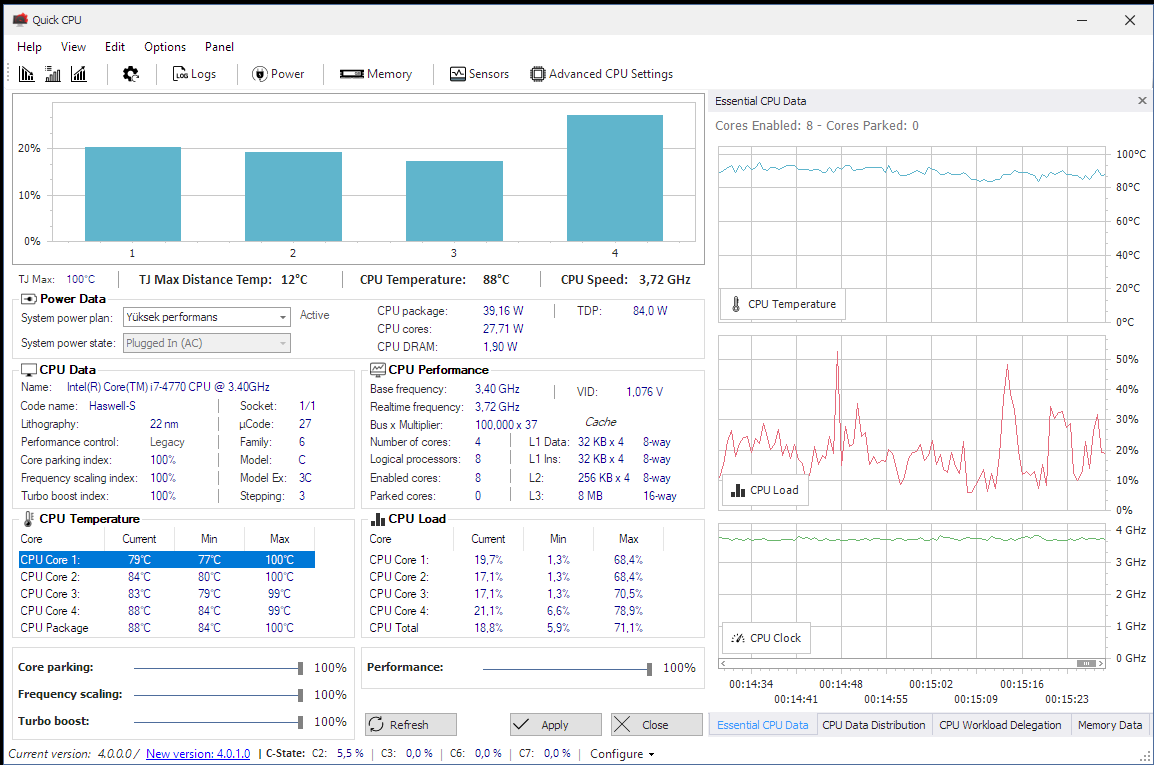Open the System power plan dropdown

coord(207,317)
